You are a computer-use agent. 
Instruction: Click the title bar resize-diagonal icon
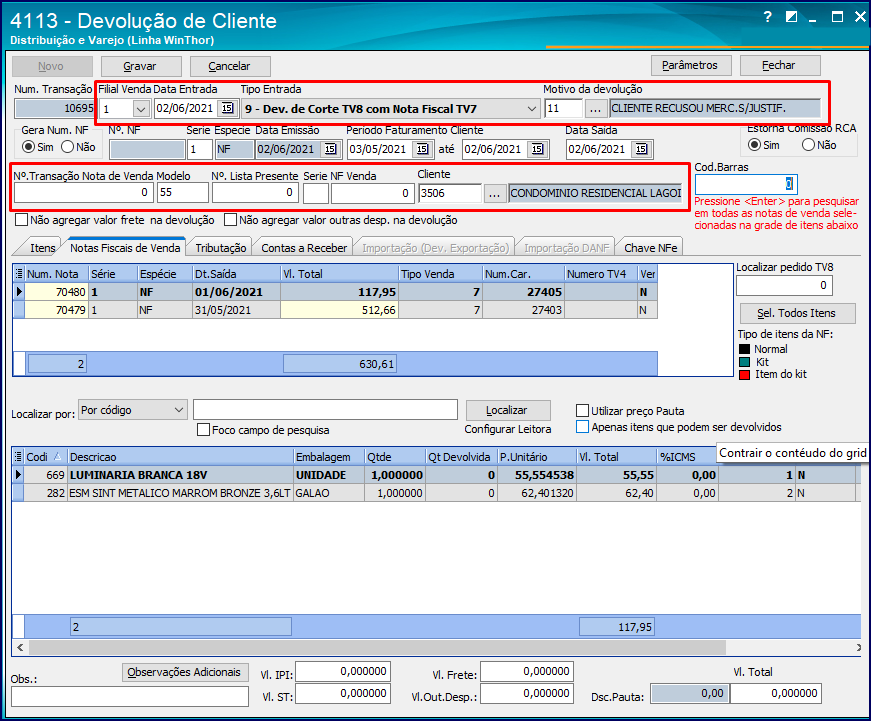[792, 17]
